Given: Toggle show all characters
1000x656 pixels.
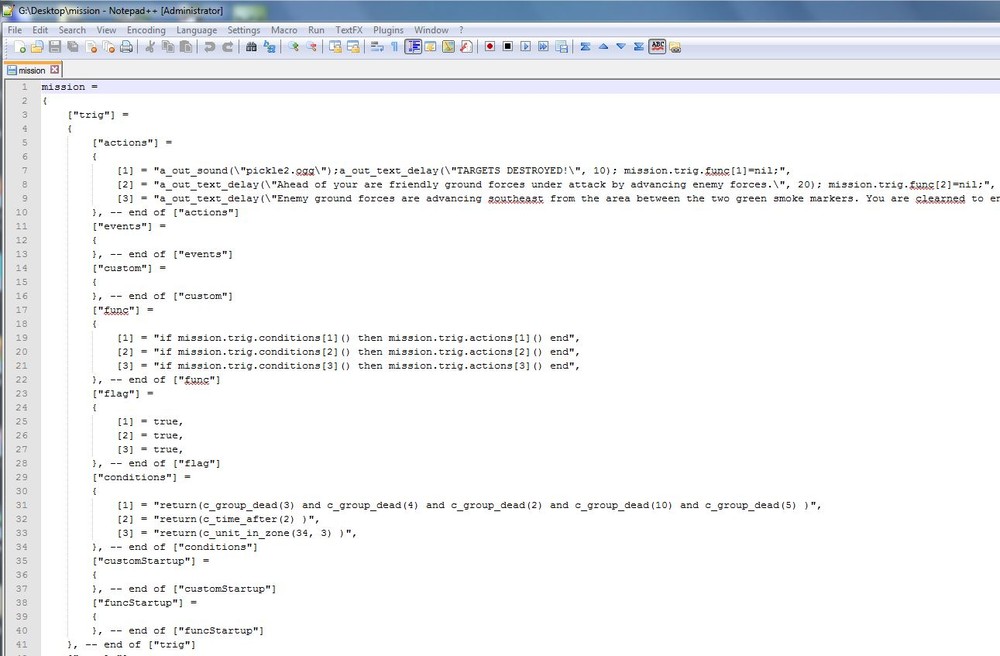Looking at the screenshot, I should [x=395, y=46].
